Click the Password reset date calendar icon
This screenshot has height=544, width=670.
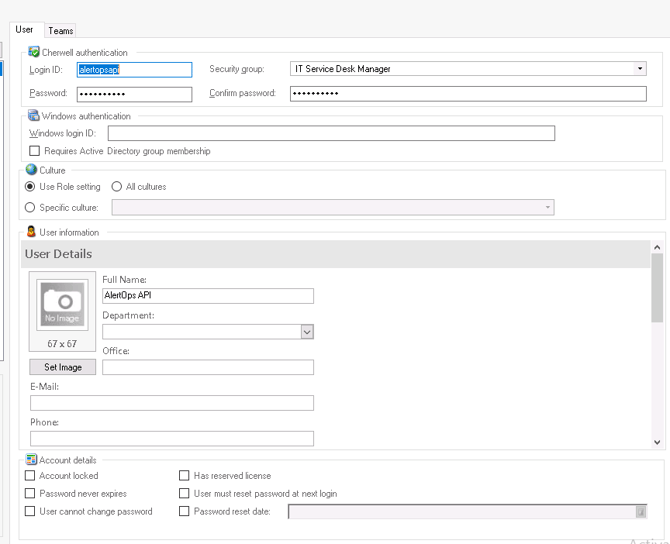pyautogui.click(x=640, y=512)
